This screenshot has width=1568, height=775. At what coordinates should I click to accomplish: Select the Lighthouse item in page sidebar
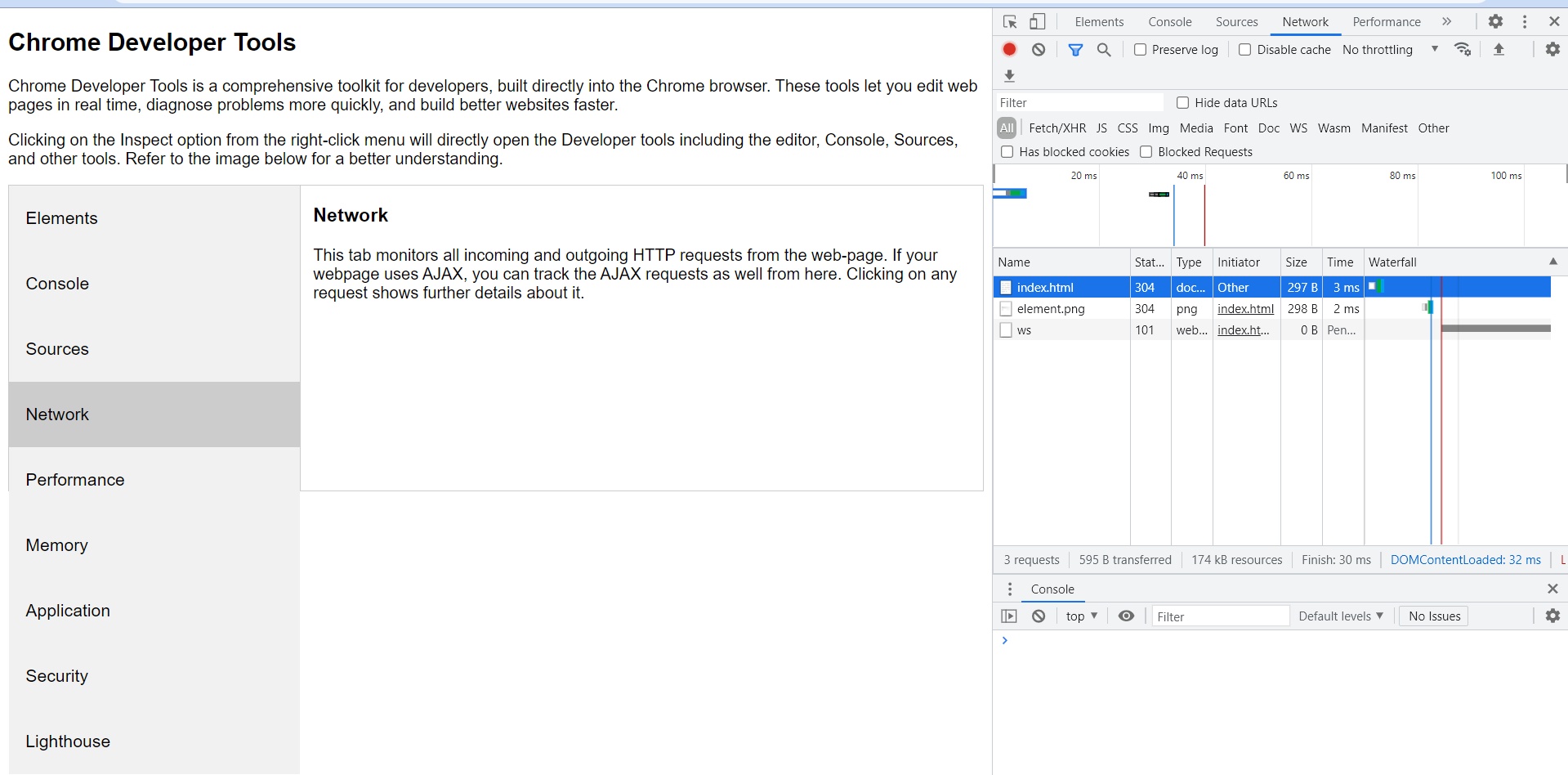coord(68,741)
